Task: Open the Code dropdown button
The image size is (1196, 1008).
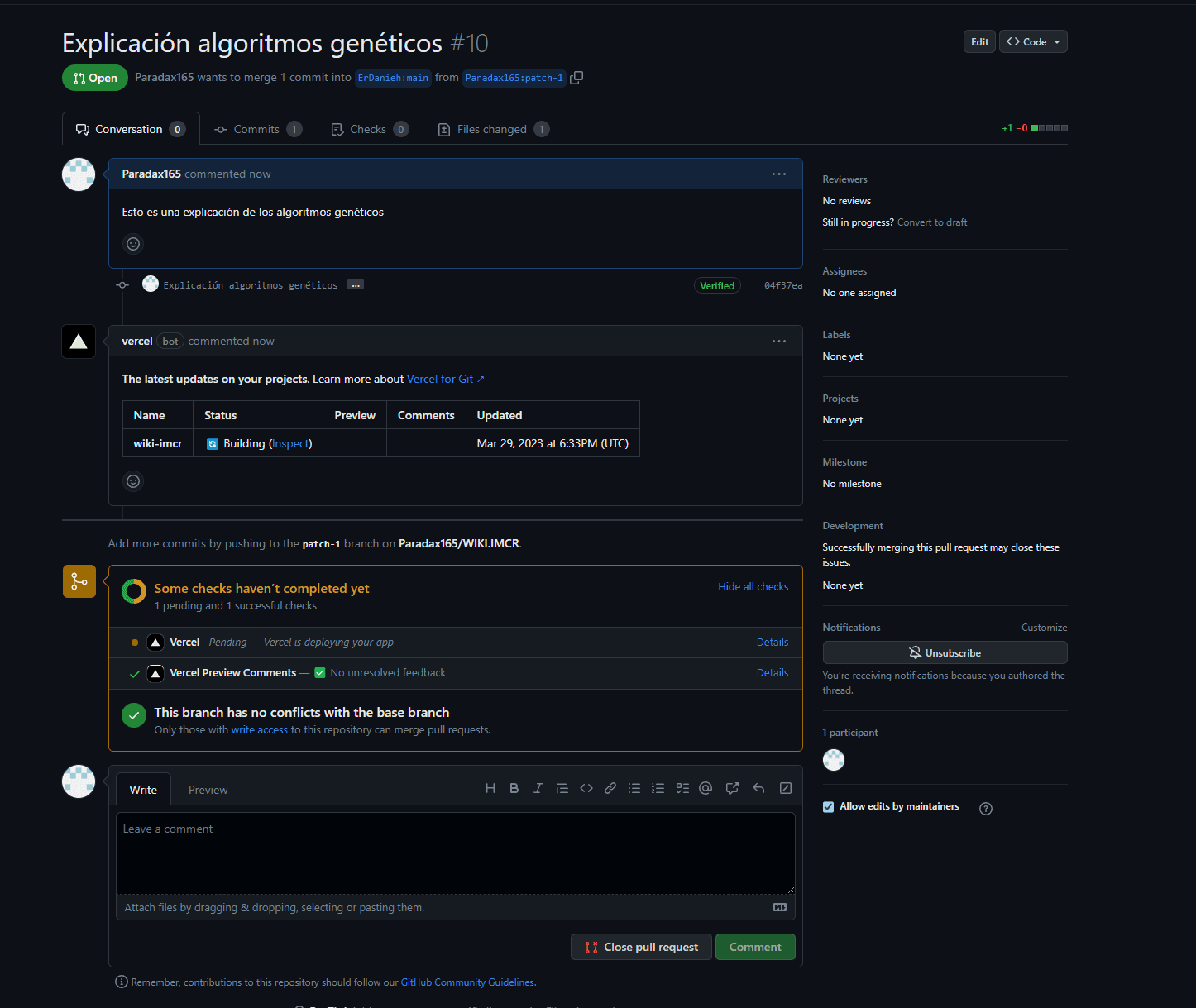Action: [x=1033, y=42]
